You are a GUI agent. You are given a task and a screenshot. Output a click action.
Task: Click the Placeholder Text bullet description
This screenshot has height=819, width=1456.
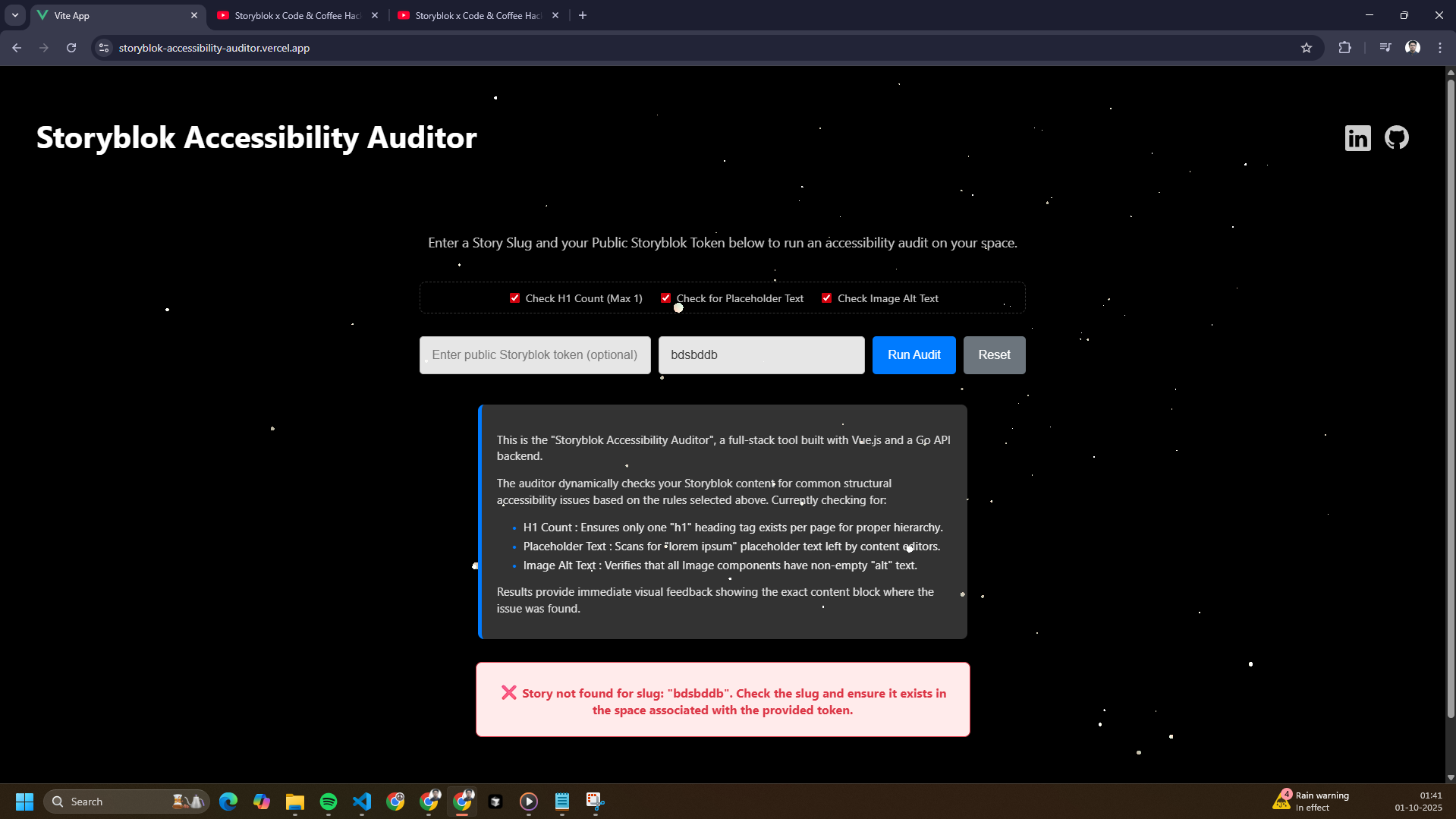point(731,547)
